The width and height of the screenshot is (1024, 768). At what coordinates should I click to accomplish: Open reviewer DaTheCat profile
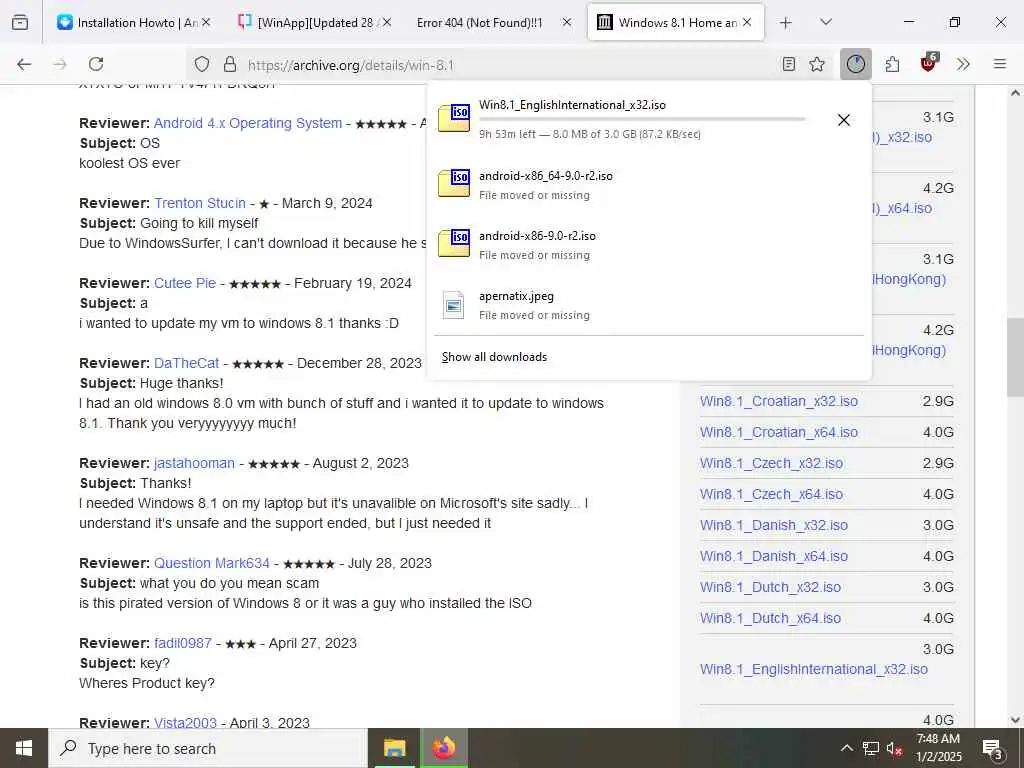pos(186,363)
